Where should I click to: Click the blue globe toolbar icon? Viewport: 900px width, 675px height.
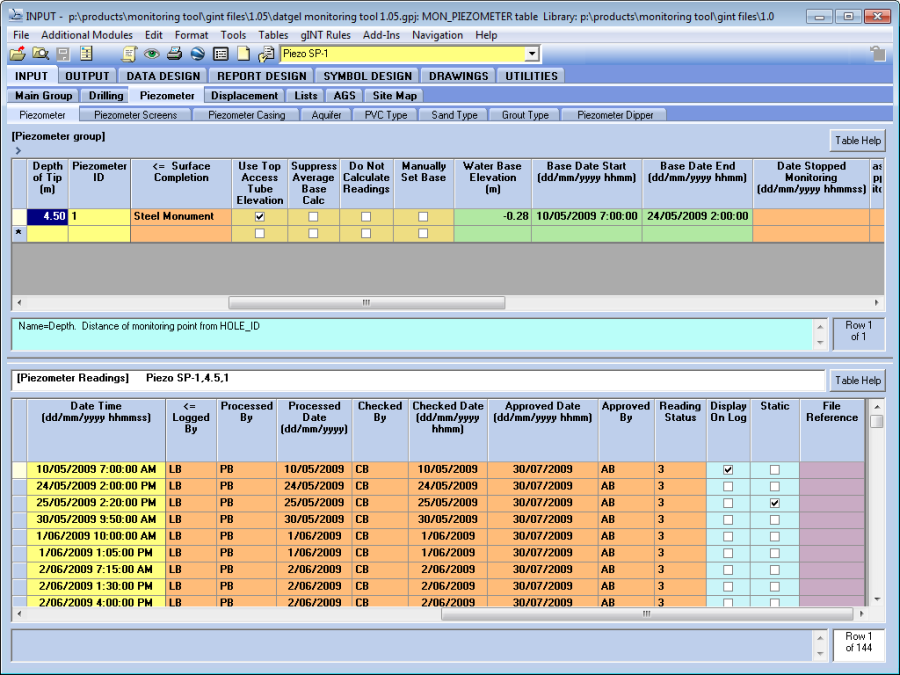point(197,54)
